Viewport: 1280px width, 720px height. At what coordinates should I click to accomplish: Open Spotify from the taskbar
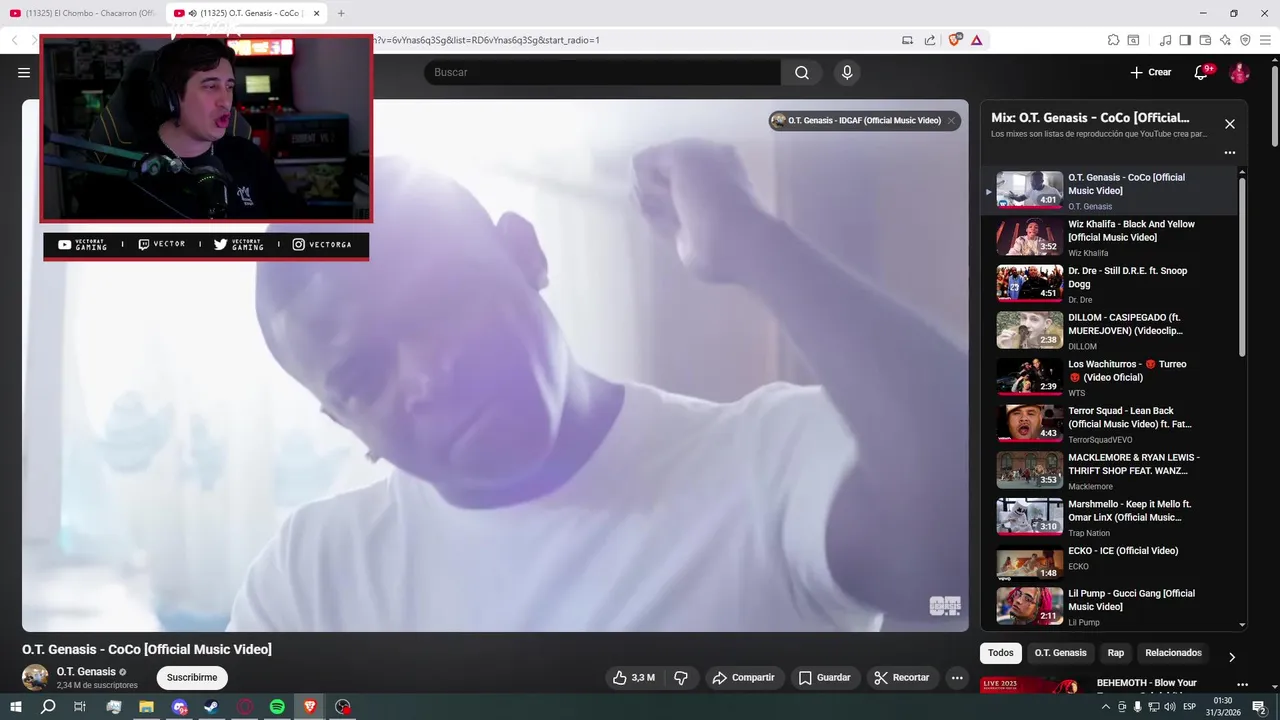tap(277, 707)
